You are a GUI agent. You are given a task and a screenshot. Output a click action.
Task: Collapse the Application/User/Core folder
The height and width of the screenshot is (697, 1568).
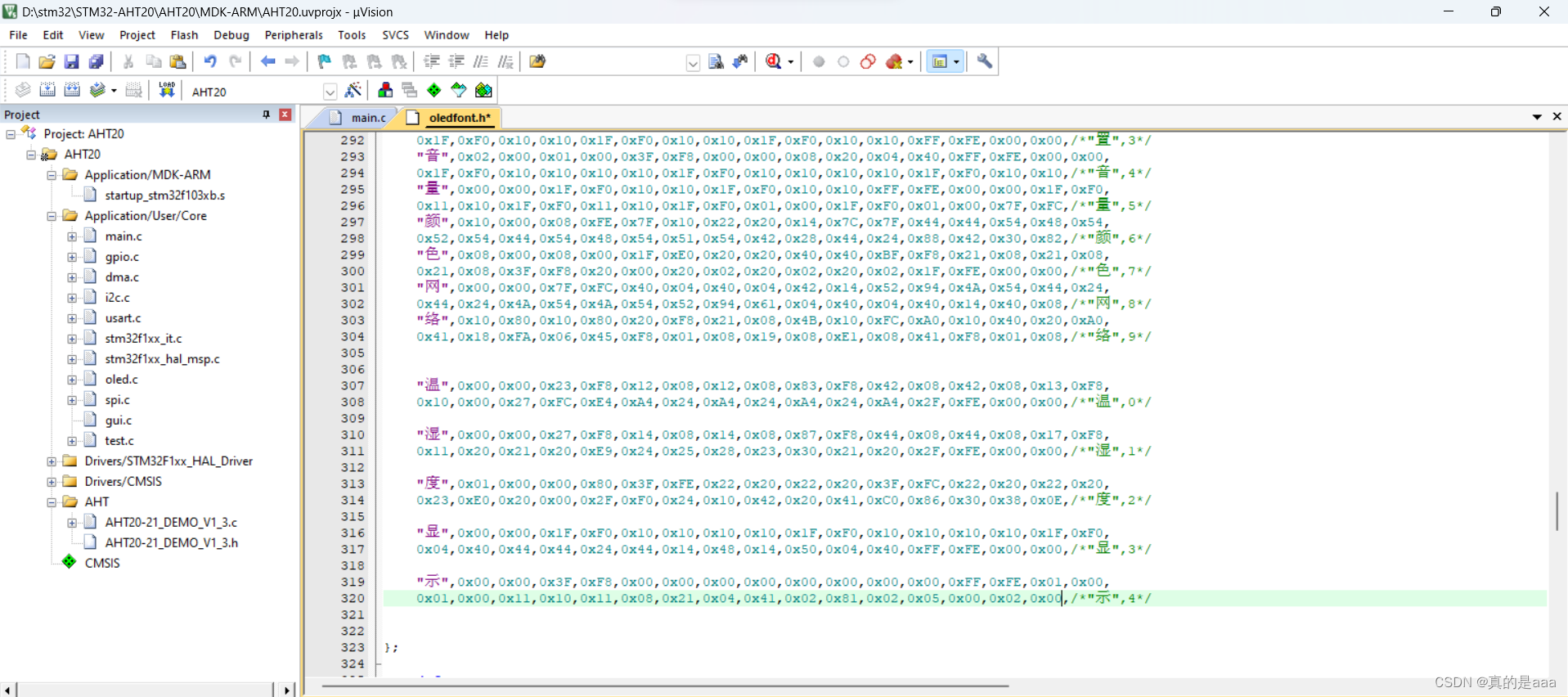(52, 216)
